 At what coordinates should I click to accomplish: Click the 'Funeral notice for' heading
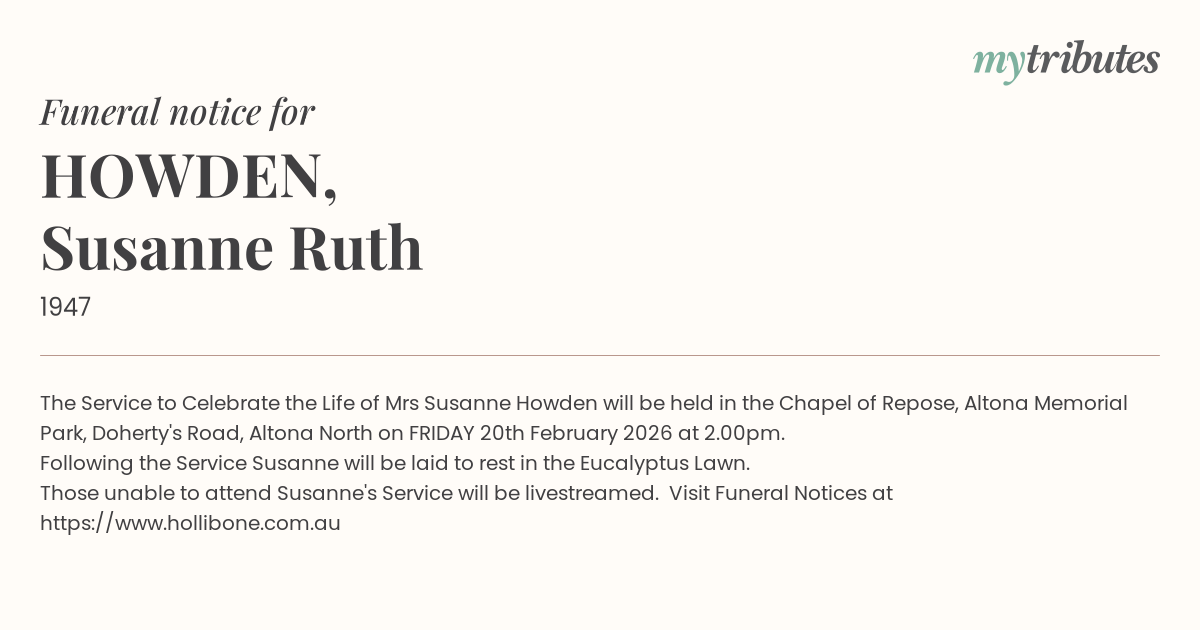pyautogui.click(x=177, y=112)
